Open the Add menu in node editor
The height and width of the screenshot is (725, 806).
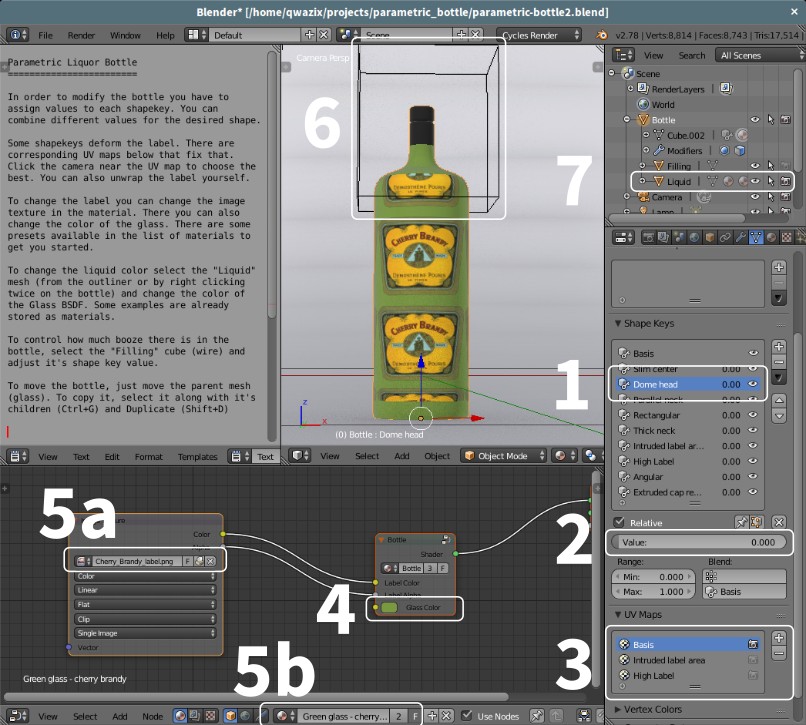[120, 716]
